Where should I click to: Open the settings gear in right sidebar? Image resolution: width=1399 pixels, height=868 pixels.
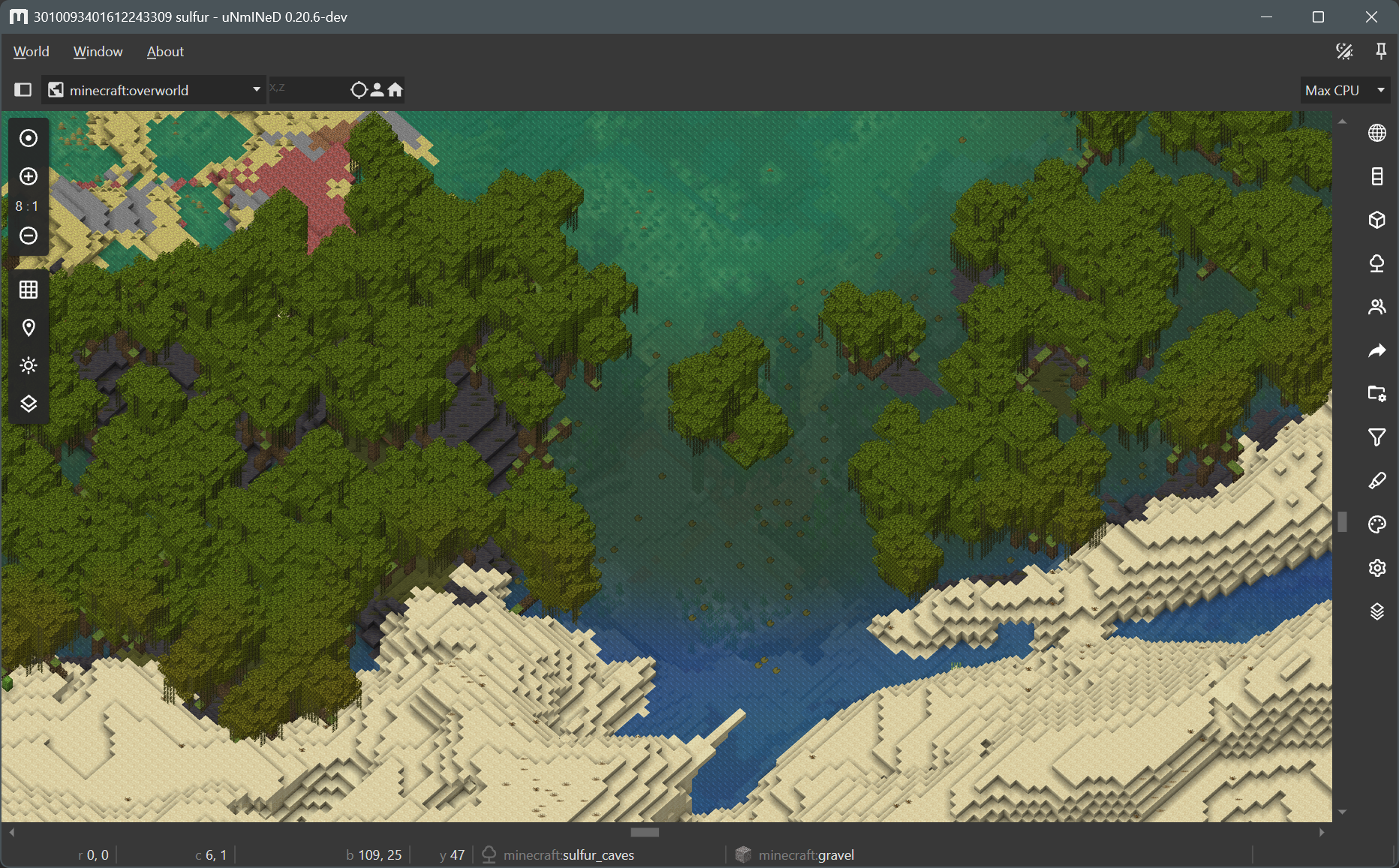pyautogui.click(x=1376, y=568)
